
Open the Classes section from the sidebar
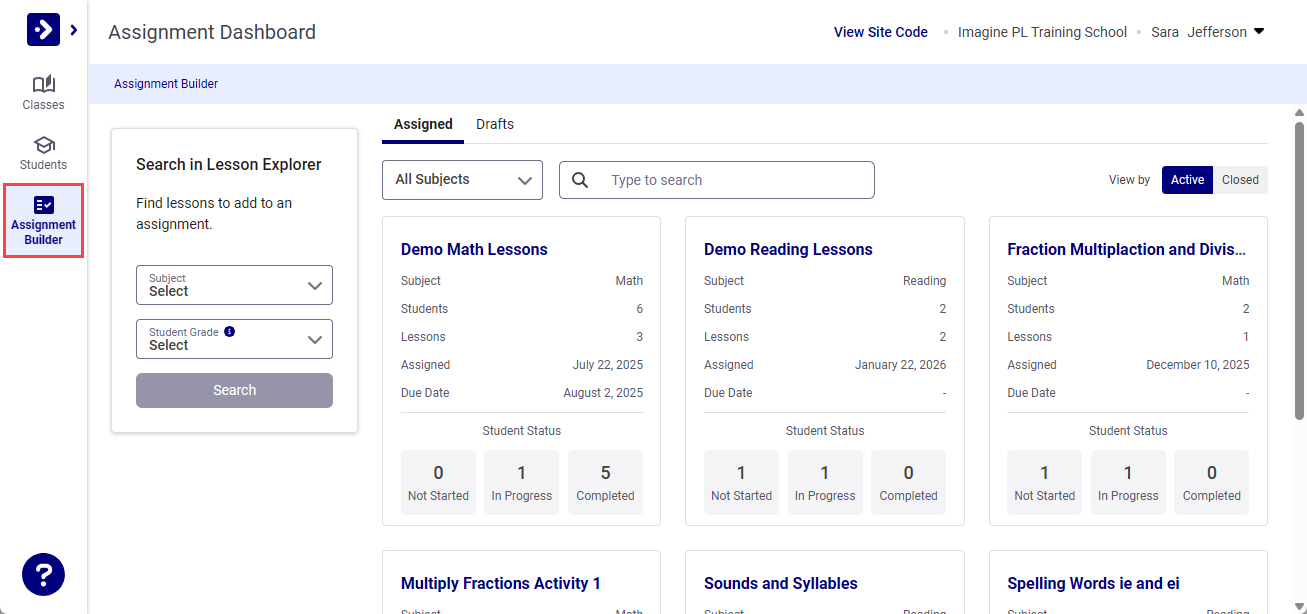[43, 92]
